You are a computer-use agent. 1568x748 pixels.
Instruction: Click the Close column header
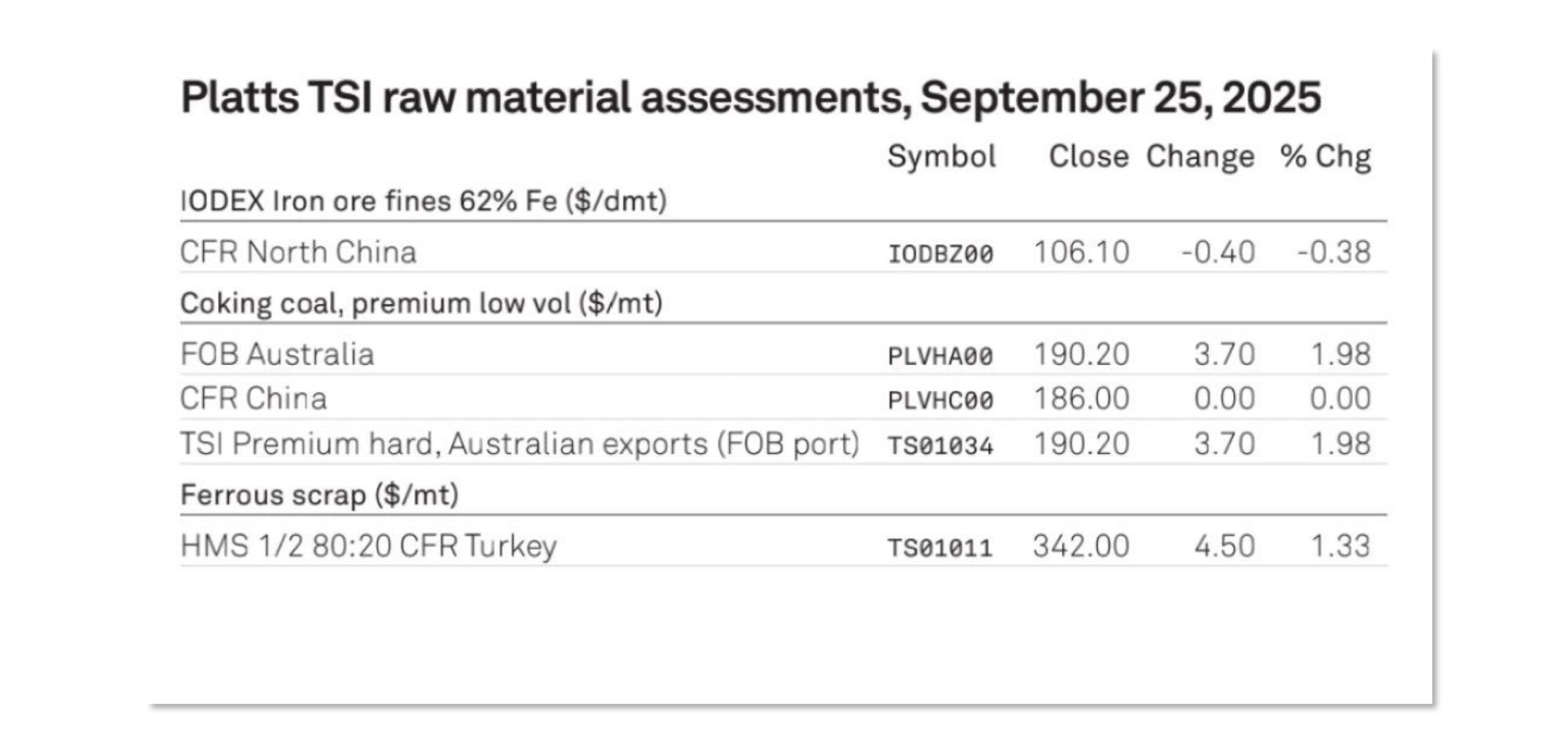coord(1088,157)
